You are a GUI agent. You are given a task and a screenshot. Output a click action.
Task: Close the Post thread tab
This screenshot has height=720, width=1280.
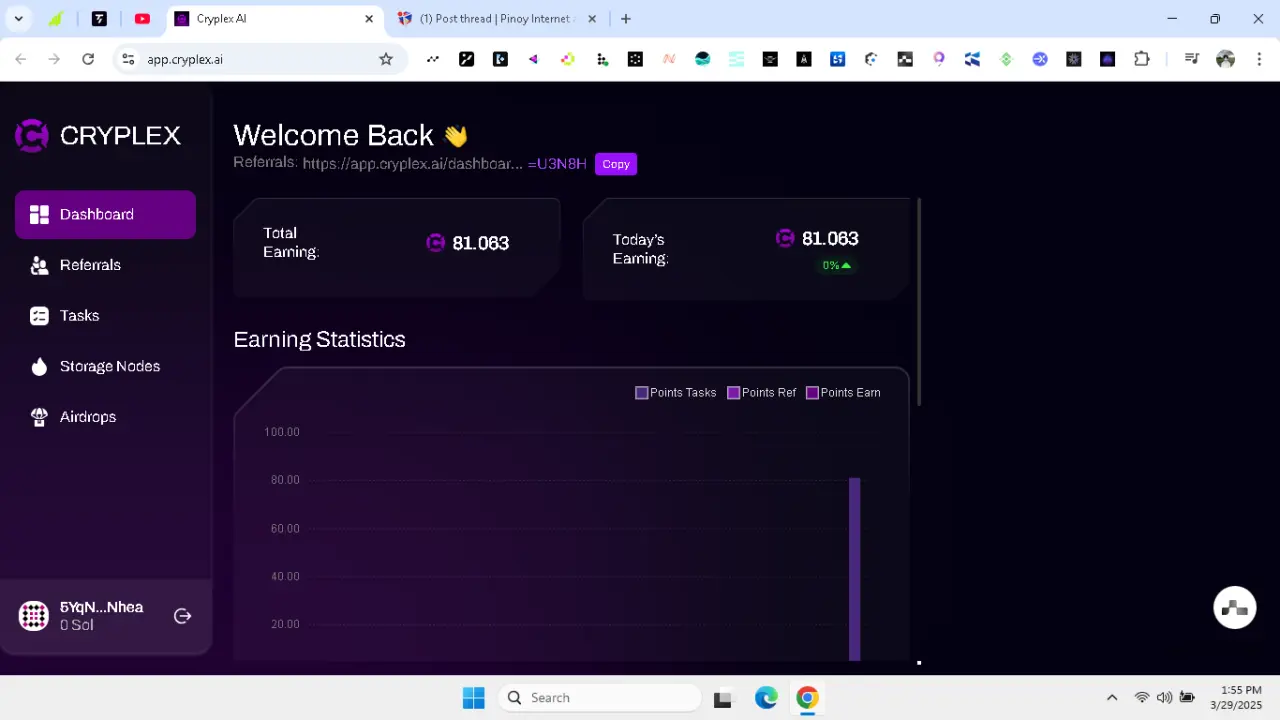coord(592,18)
